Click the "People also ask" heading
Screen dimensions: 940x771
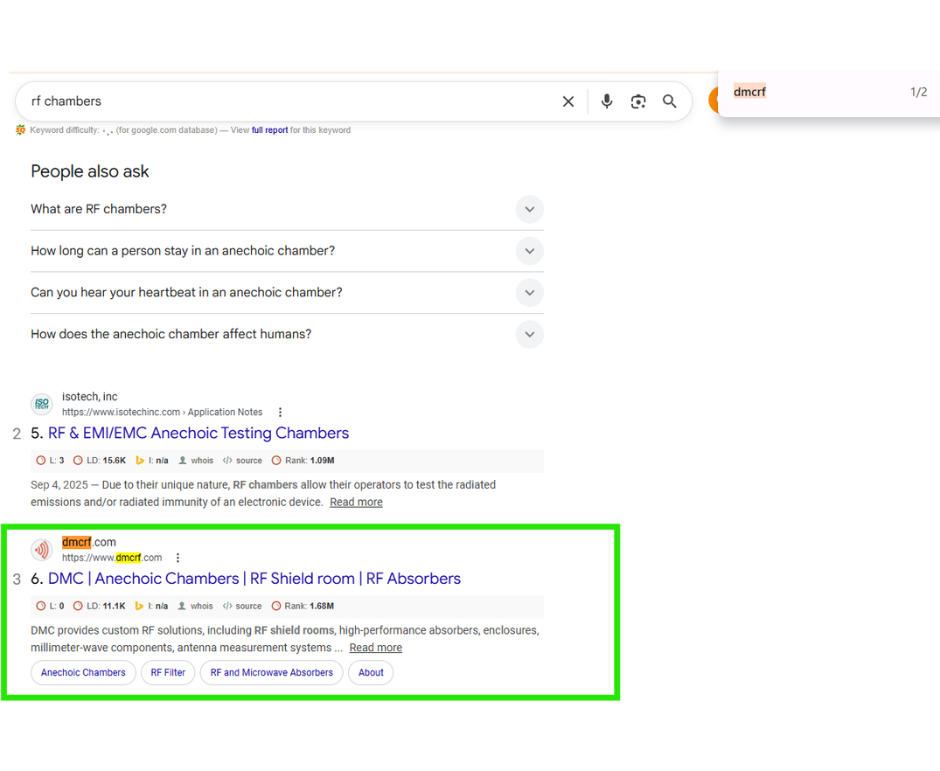[90, 171]
